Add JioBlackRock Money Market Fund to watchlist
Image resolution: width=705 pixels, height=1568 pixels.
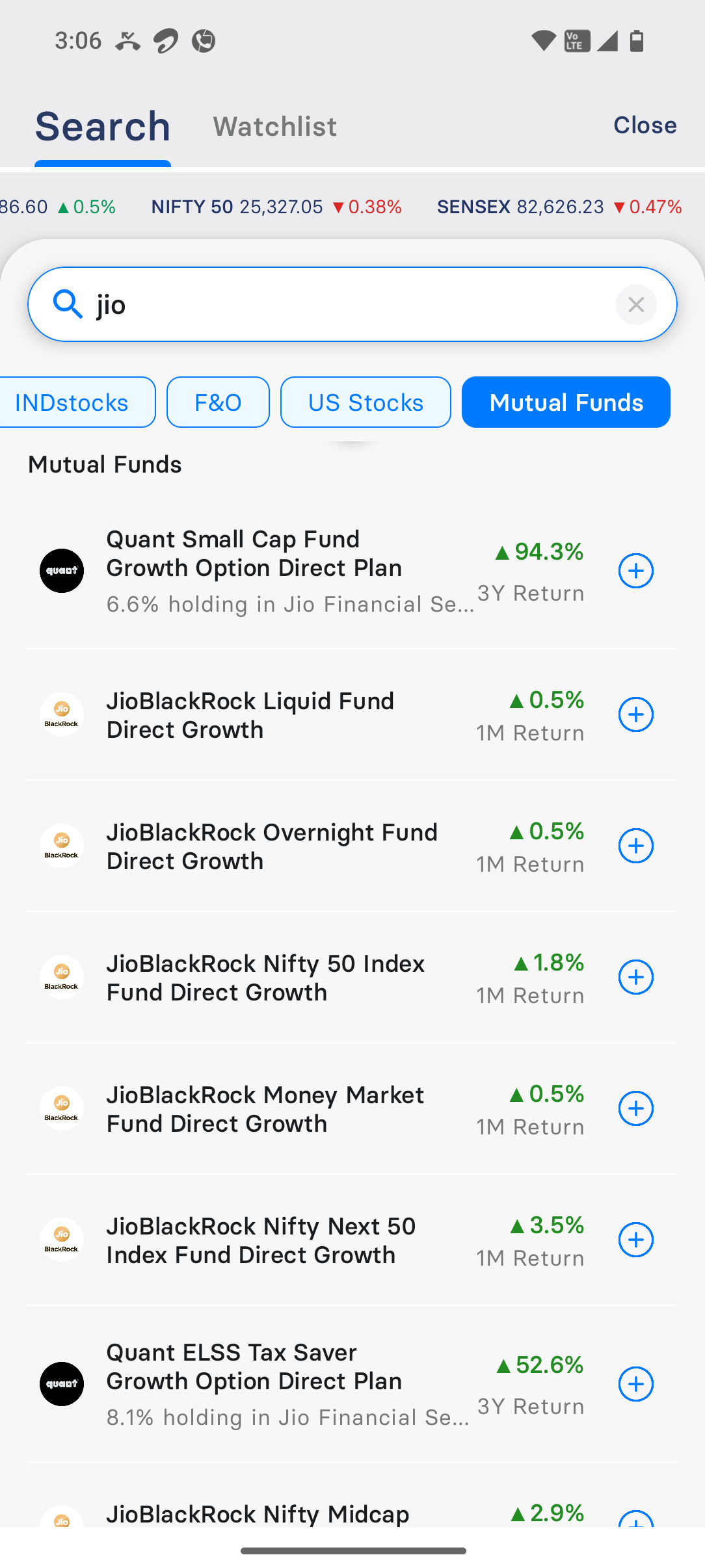[635, 1108]
